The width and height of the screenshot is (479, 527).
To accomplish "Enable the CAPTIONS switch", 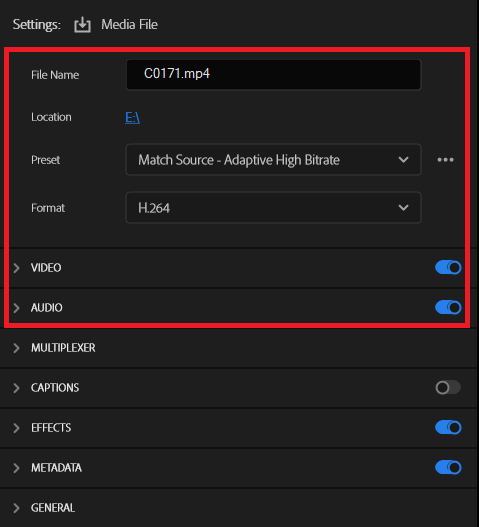I will 448,388.
